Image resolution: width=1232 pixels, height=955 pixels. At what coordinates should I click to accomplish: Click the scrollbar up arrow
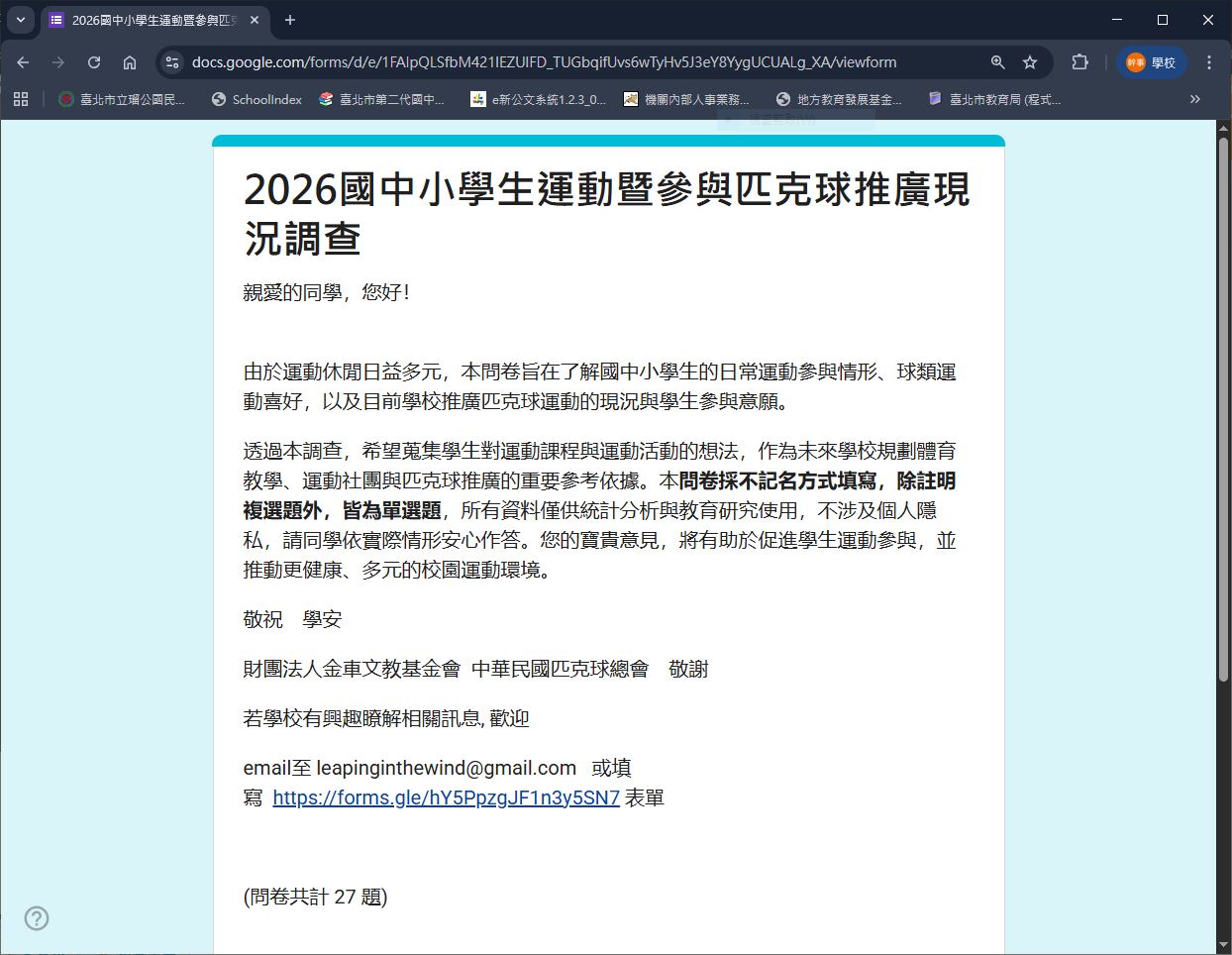(1223, 129)
